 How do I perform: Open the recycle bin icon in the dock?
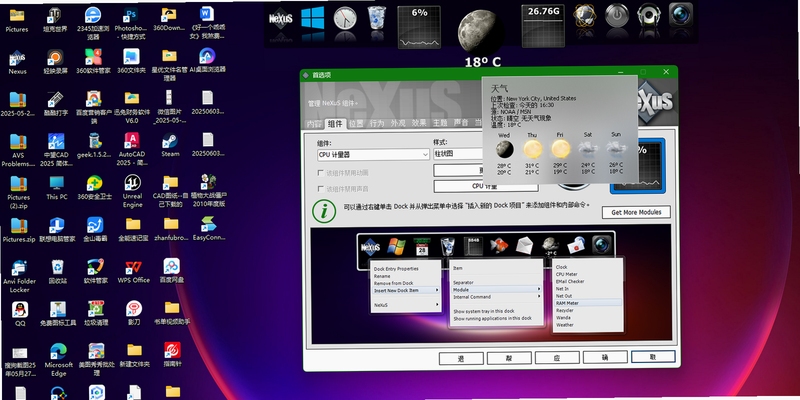377,18
